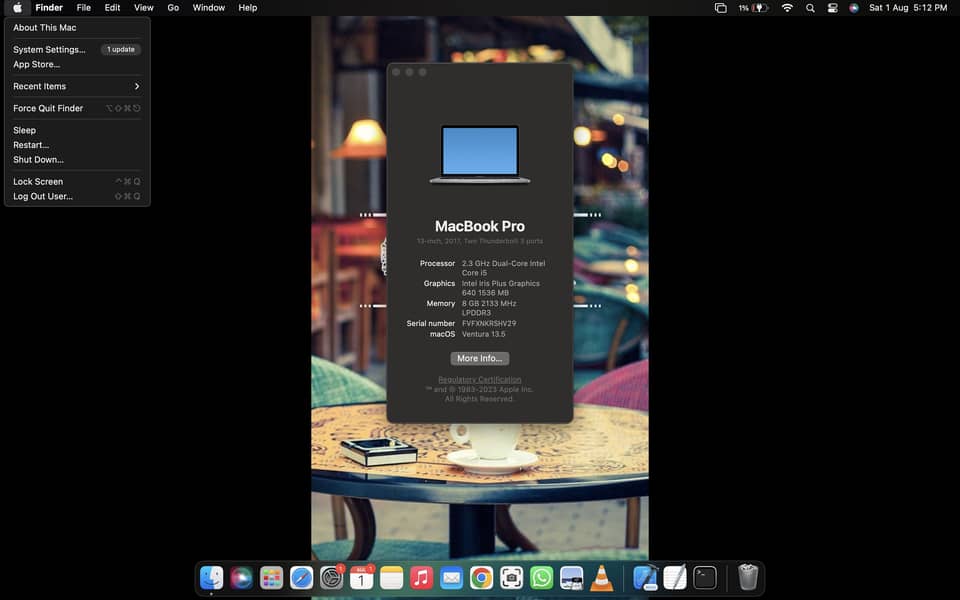Click serial number FVFXNKRSHV29
The width and height of the screenshot is (960, 600).
point(489,323)
